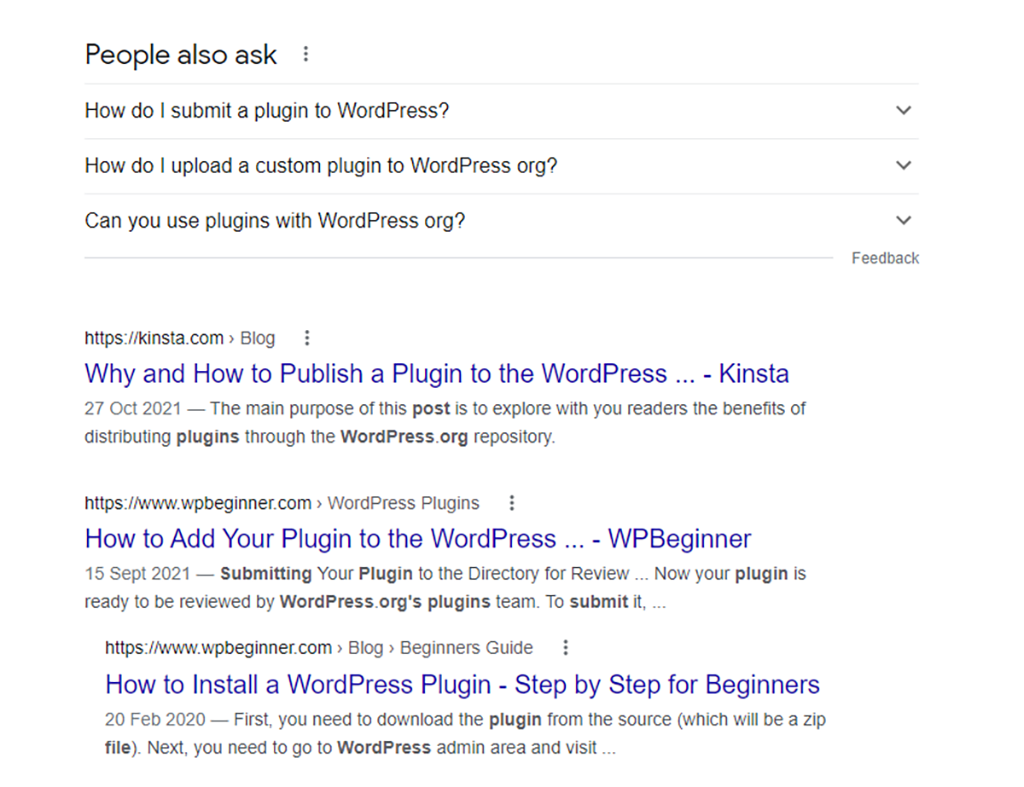Click the 'WordPress Plugins' breadcrumb text
This screenshot has height=787, width=1024.
(x=403, y=503)
